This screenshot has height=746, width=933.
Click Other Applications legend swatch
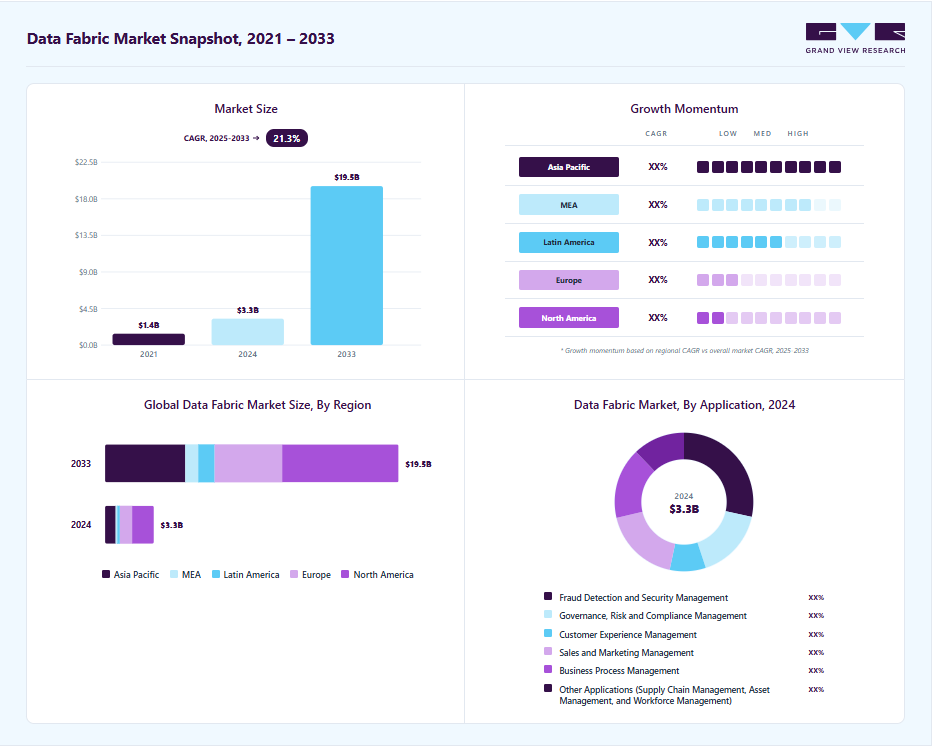tap(548, 688)
